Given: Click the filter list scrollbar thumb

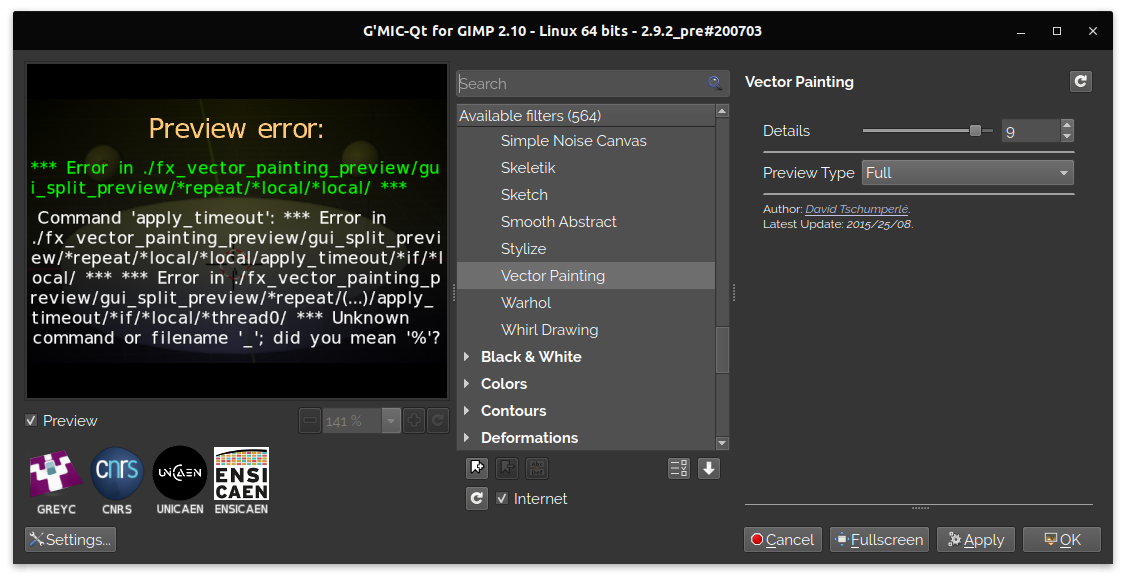Looking at the screenshot, I should click(x=722, y=350).
